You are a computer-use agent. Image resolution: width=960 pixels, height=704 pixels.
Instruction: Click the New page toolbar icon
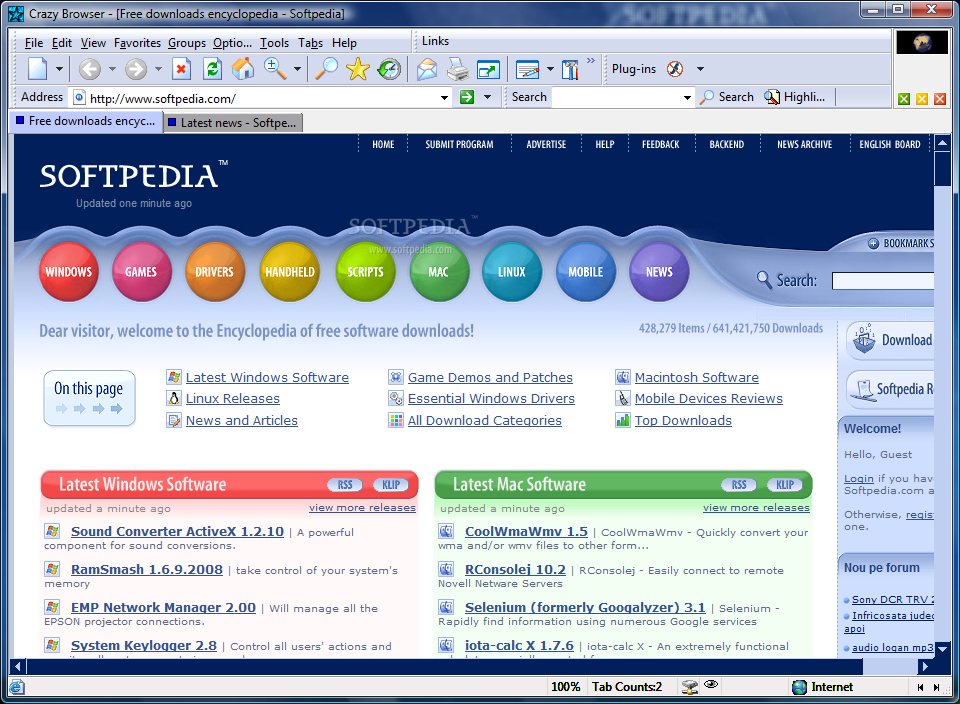click(x=37, y=69)
